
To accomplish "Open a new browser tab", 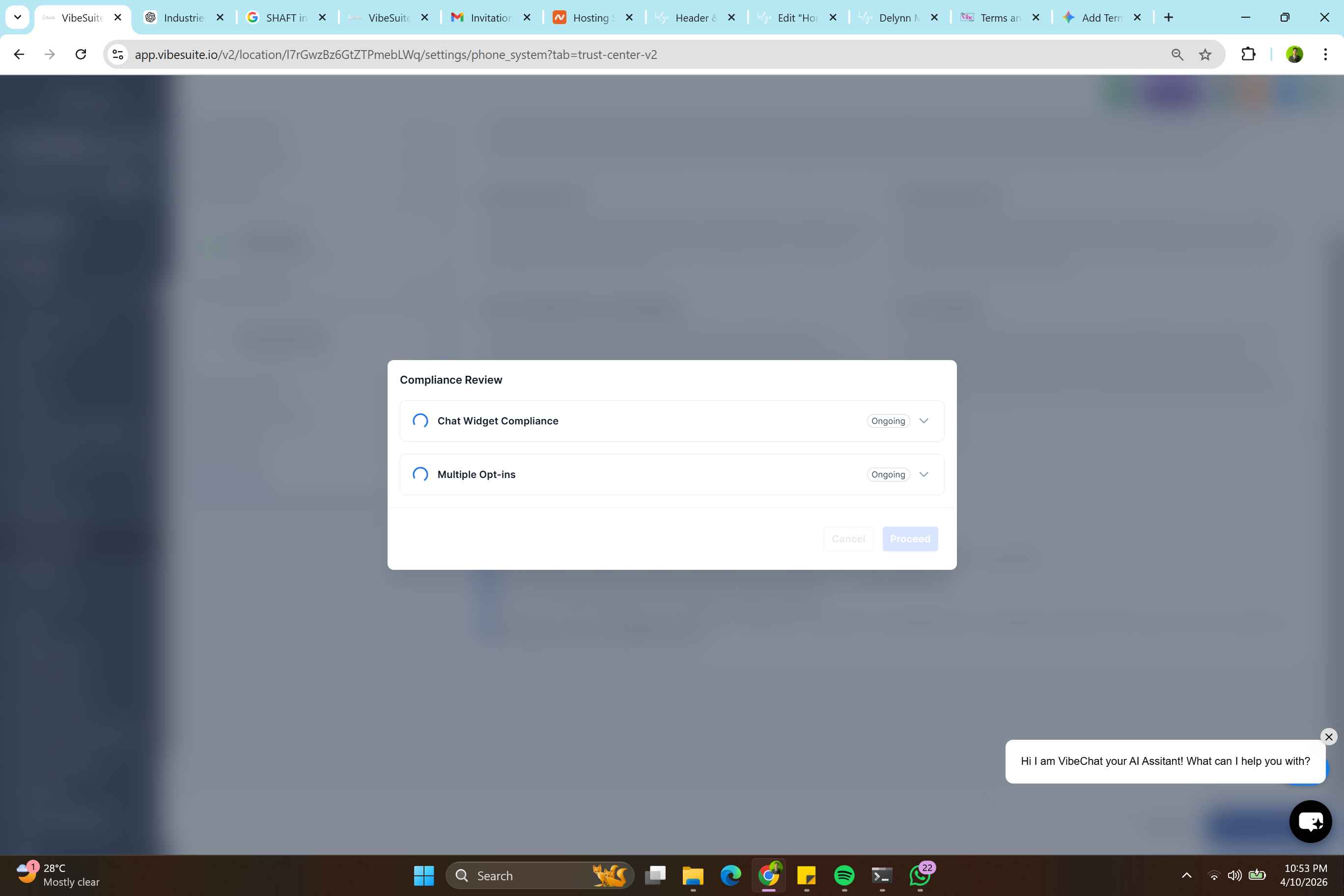I will pos(1169,17).
